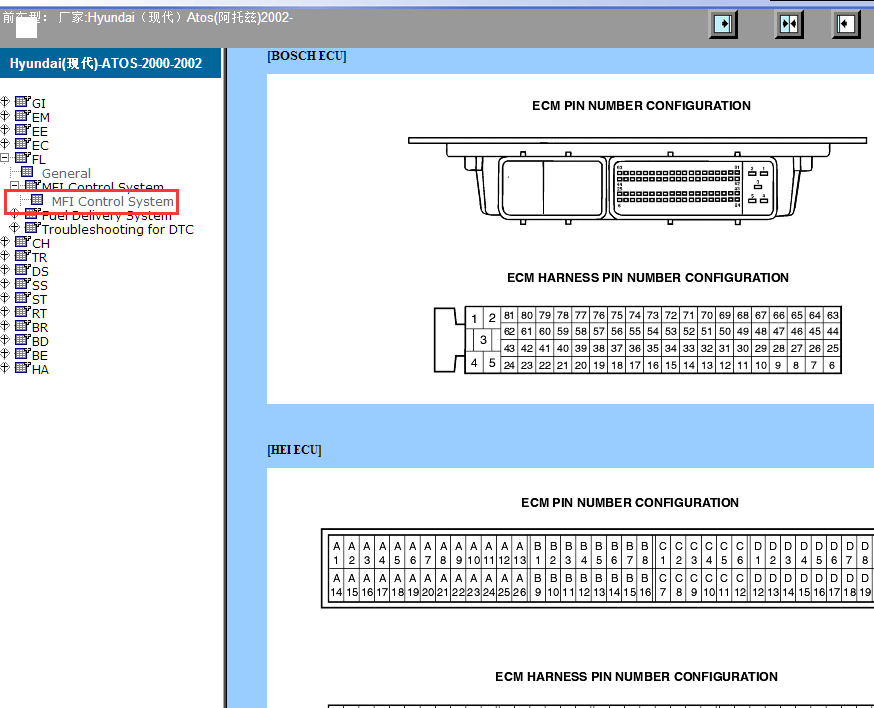The height and width of the screenshot is (708, 874).
Task: Click the RT book icon
Action: pos(22,311)
